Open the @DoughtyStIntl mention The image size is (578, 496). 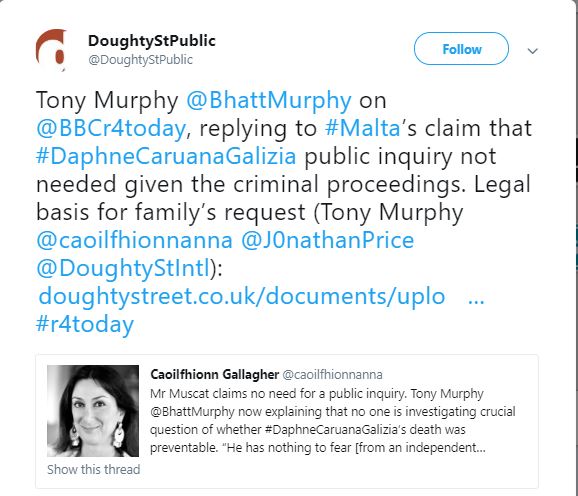[x=123, y=268]
